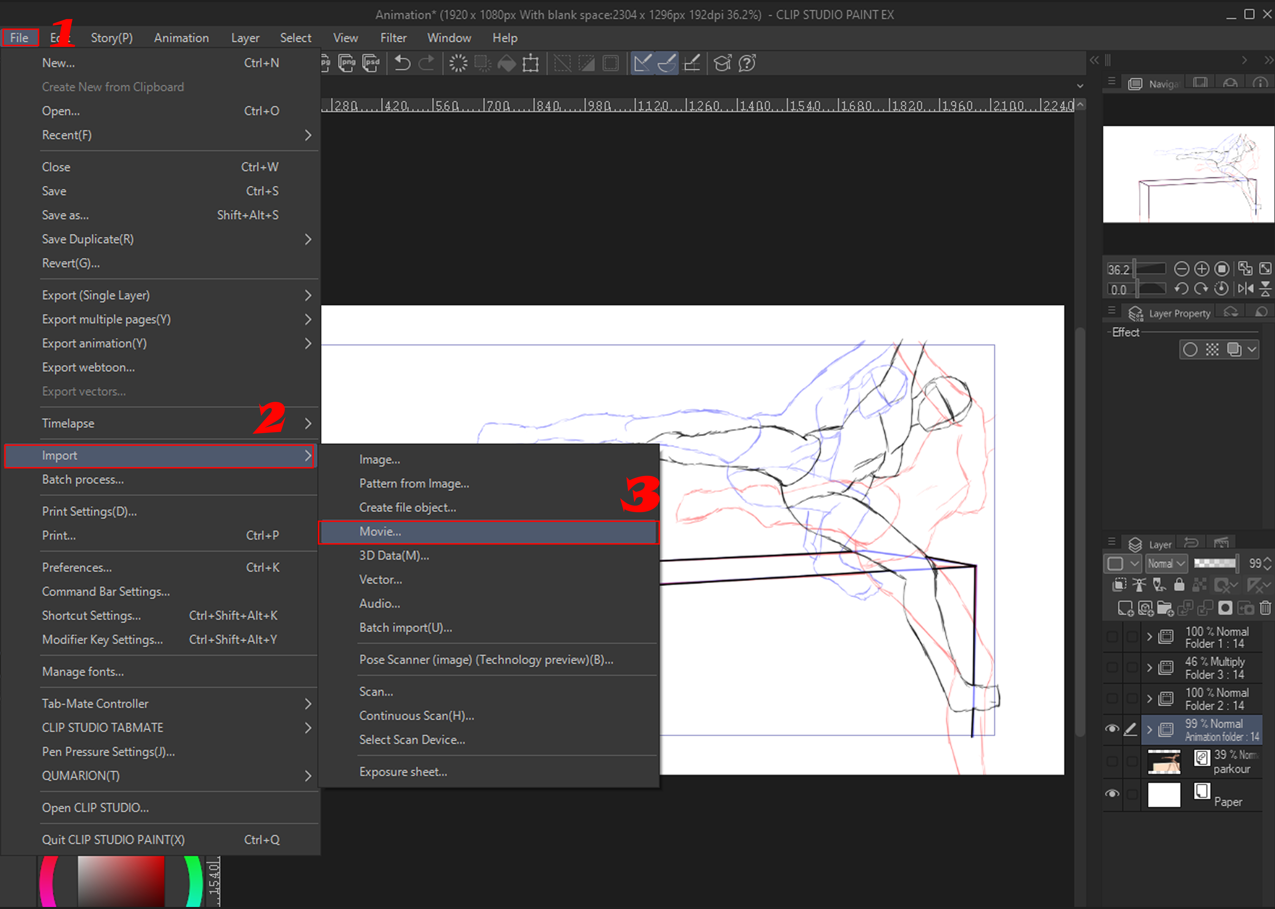Expand the Animation folder layer
The width and height of the screenshot is (1275, 909).
(1149, 730)
